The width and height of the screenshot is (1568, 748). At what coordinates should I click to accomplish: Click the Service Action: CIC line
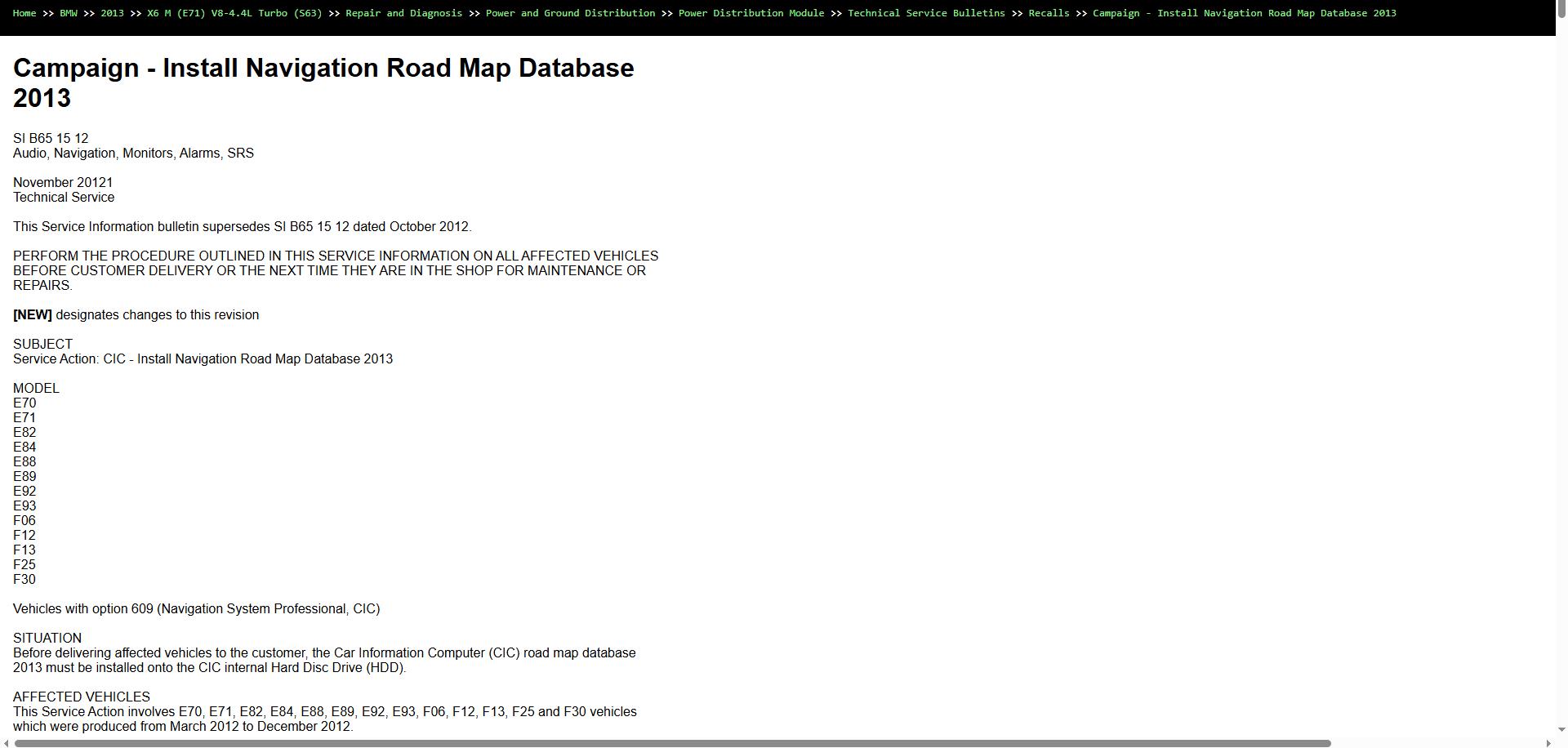pyautogui.click(x=203, y=359)
